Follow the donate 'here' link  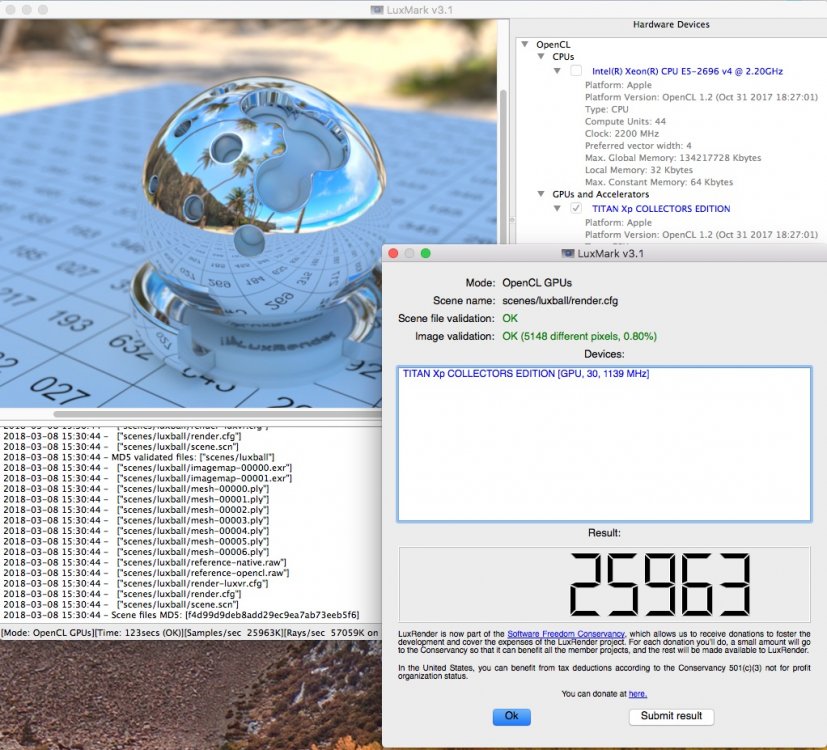tap(638, 694)
